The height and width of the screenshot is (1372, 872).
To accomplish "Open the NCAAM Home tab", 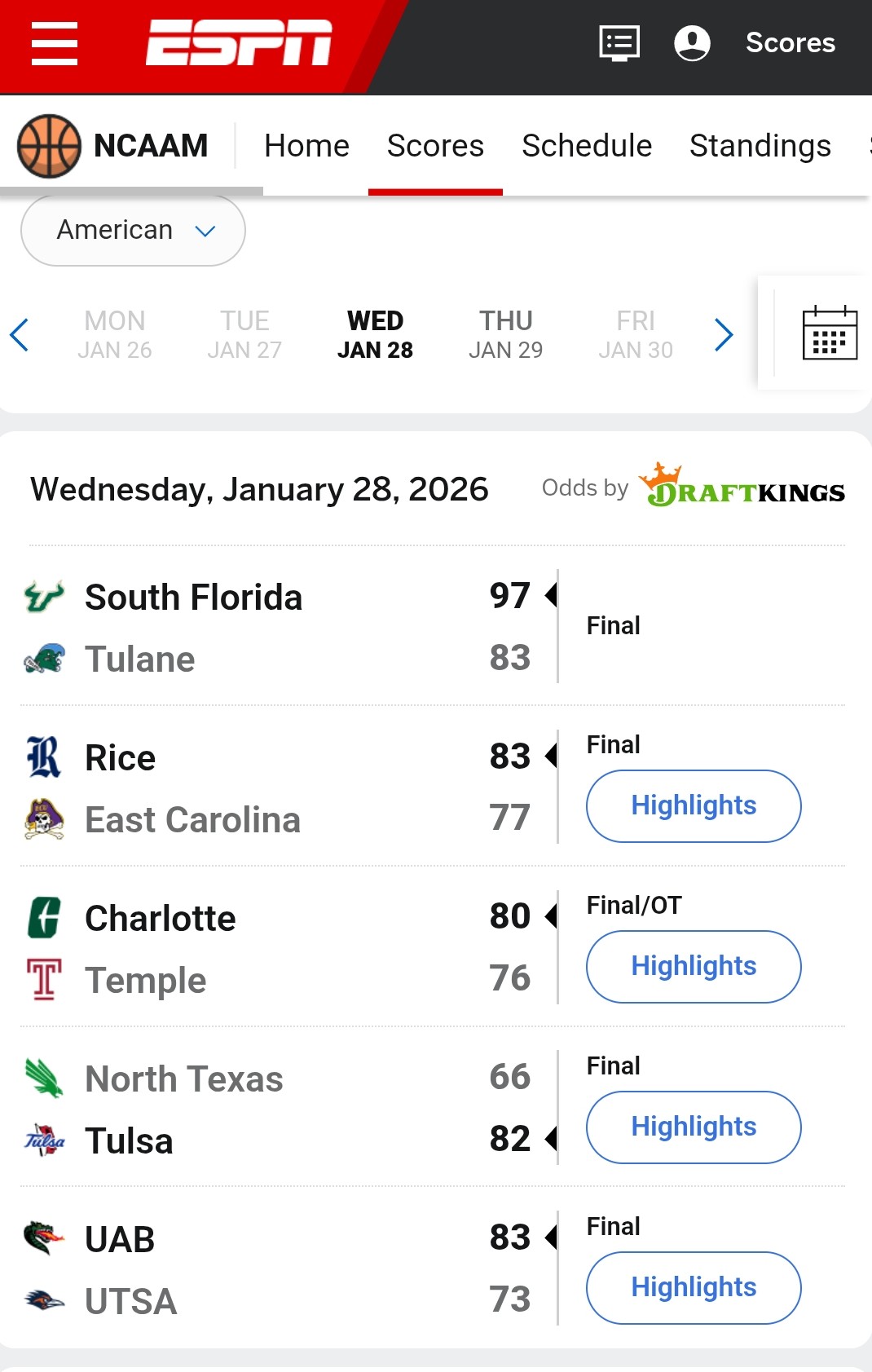I will [306, 146].
